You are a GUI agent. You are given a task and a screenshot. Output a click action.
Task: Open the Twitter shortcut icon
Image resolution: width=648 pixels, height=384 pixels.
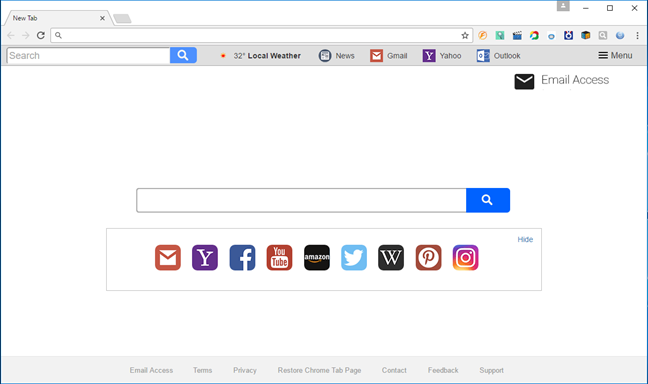coord(354,258)
